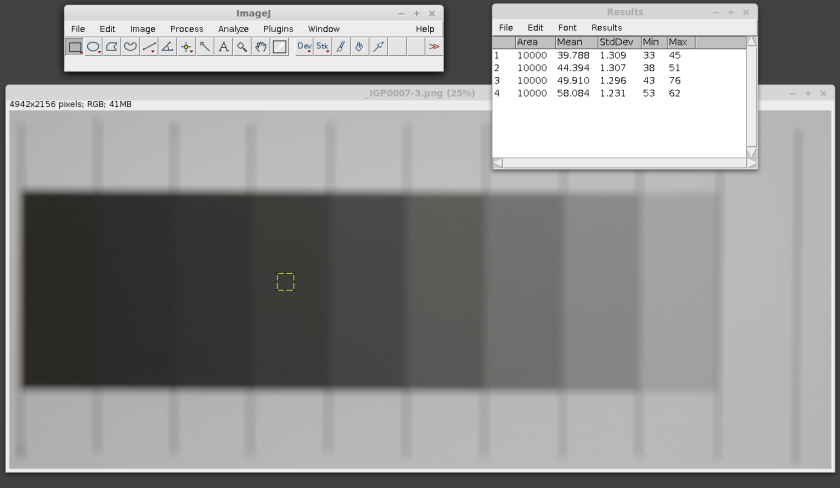
Task: Open Edit menu in Results window
Action: [535, 28]
